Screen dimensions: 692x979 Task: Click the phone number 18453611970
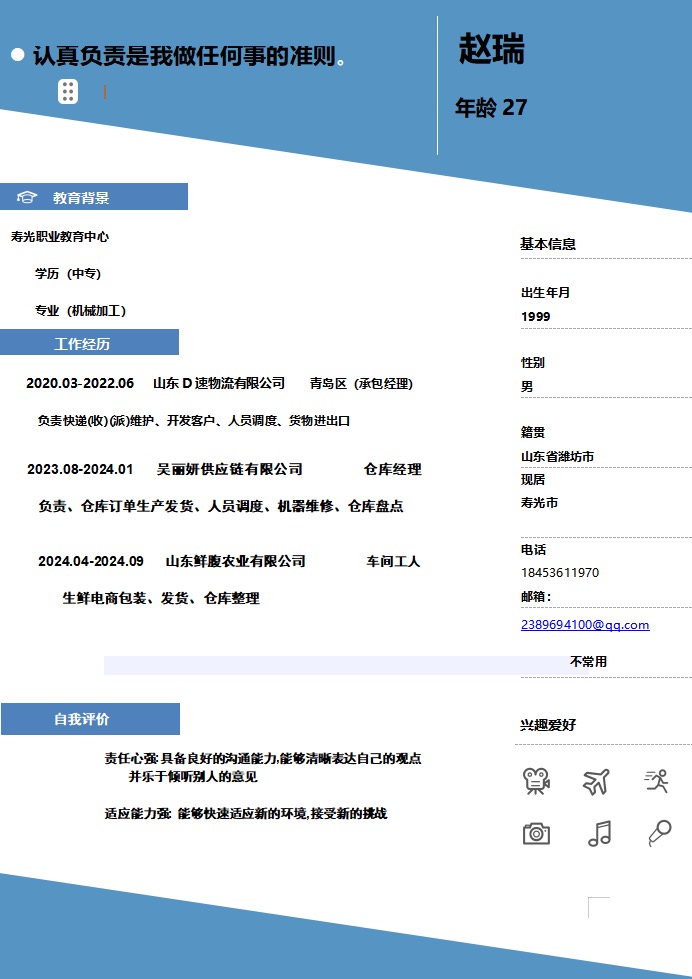click(560, 573)
